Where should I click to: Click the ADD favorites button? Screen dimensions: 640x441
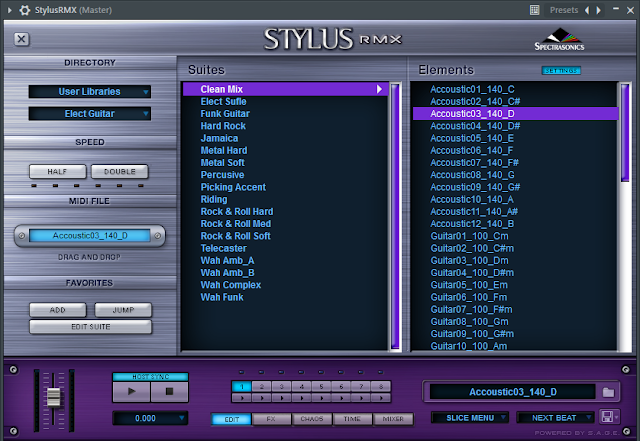click(x=58, y=310)
